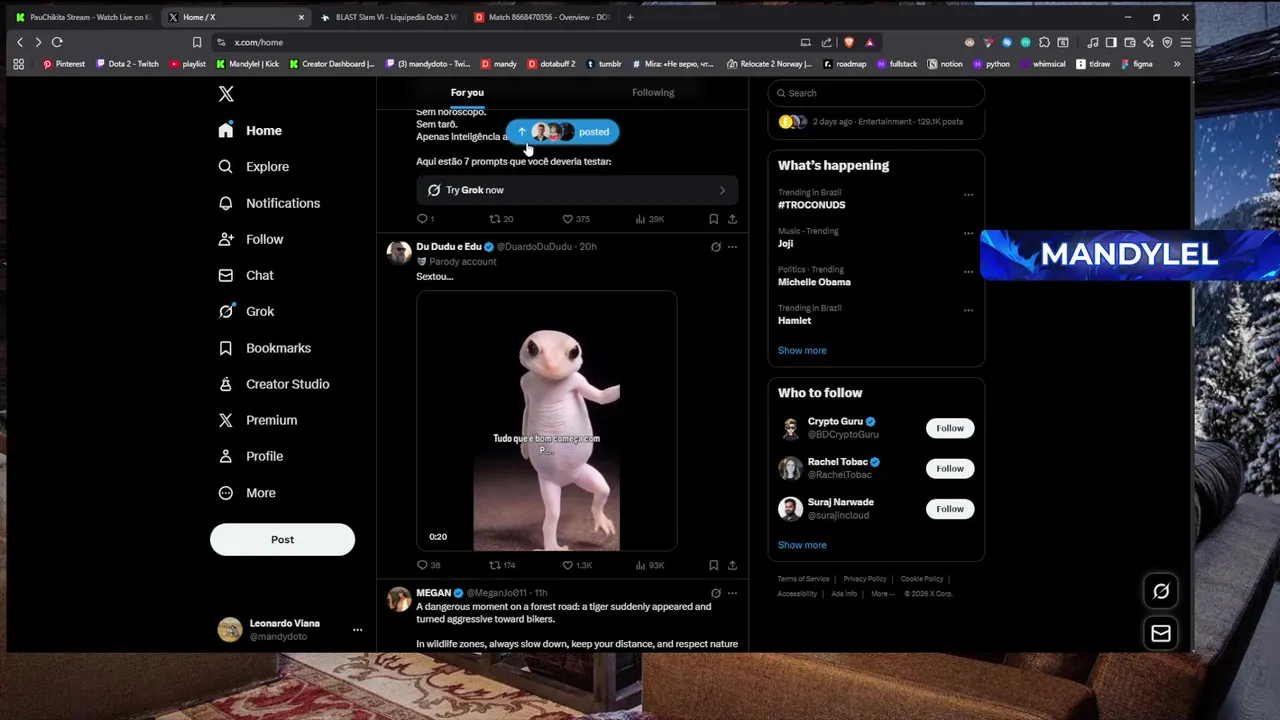Follow Crypto Guru
This screenshot has height=720, width=1280.
(x=950, y=428)
